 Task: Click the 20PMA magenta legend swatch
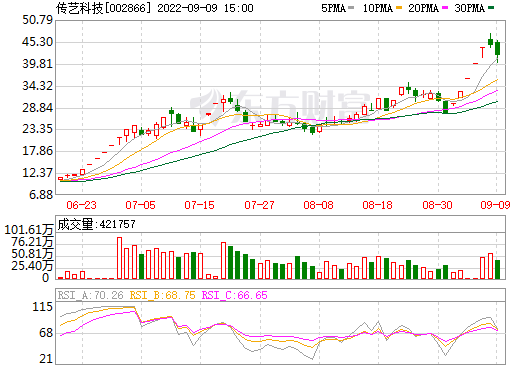coord(445,8)
